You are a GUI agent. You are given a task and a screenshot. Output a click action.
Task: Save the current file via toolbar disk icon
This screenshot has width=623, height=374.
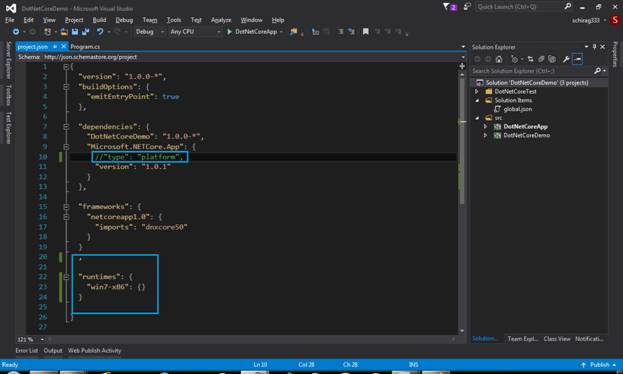(75, 31)
